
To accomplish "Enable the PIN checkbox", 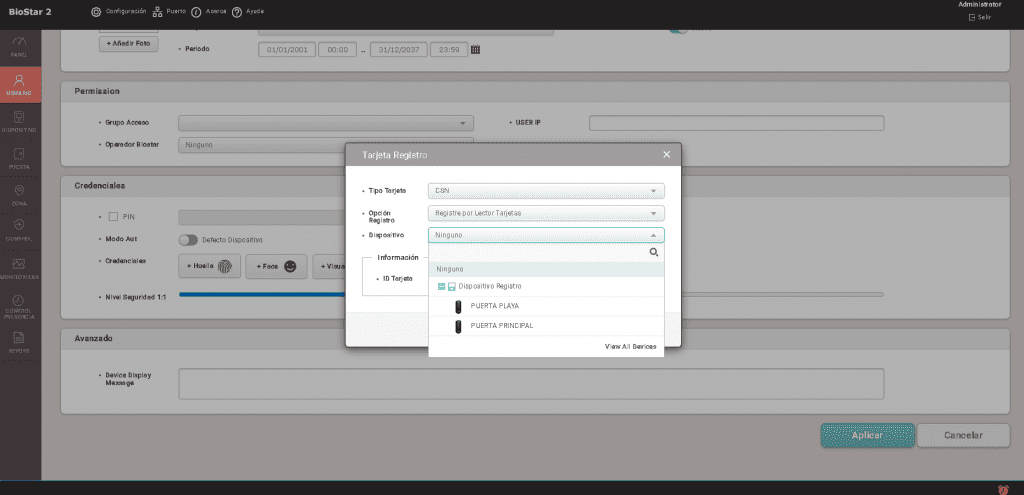I will tap(113, 216).
